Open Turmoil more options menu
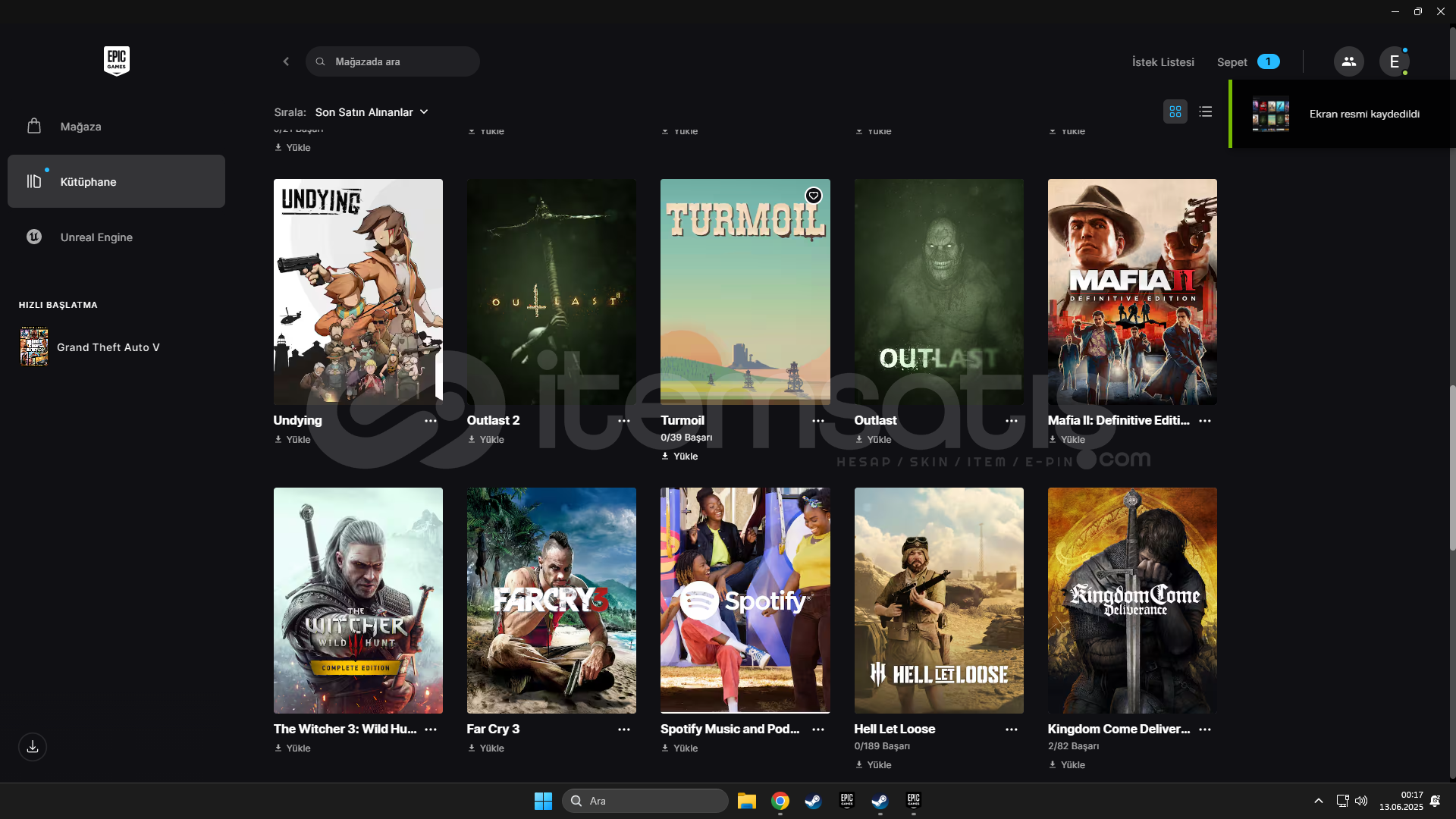This screenshot has height=819, width=1456. tap(818, 421)
